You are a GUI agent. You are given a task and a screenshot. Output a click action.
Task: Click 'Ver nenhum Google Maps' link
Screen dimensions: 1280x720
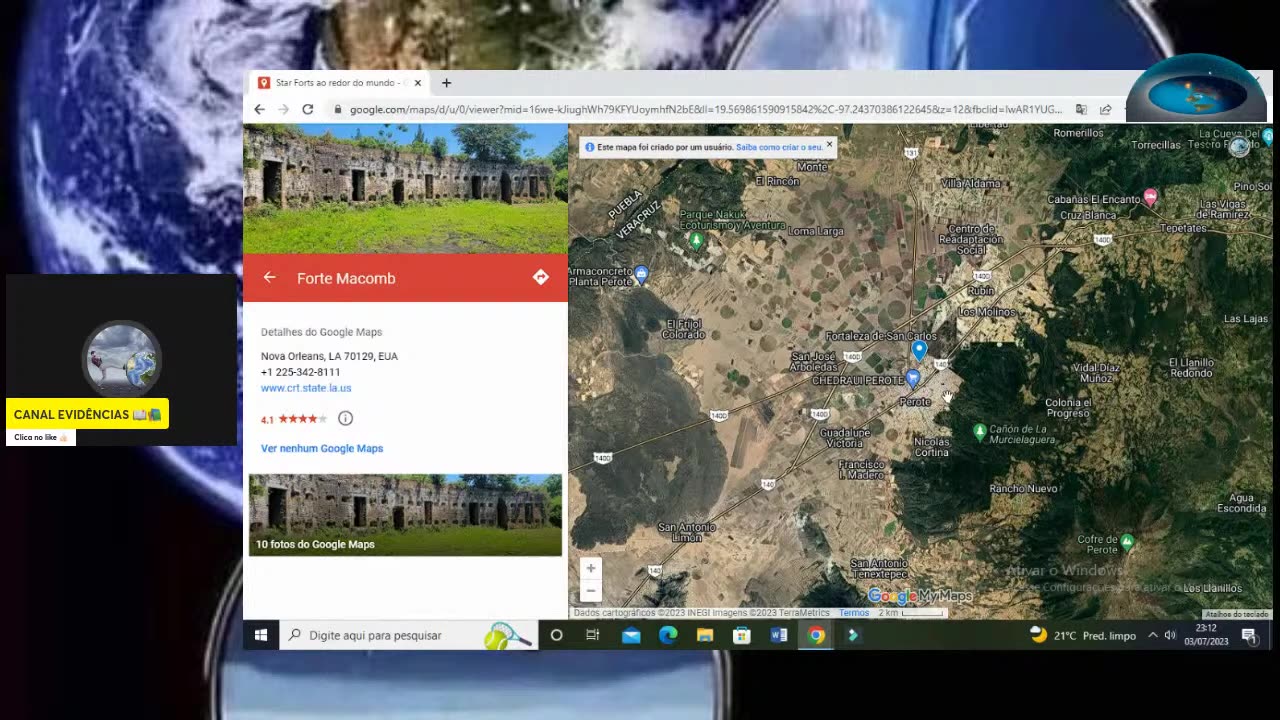322,448
